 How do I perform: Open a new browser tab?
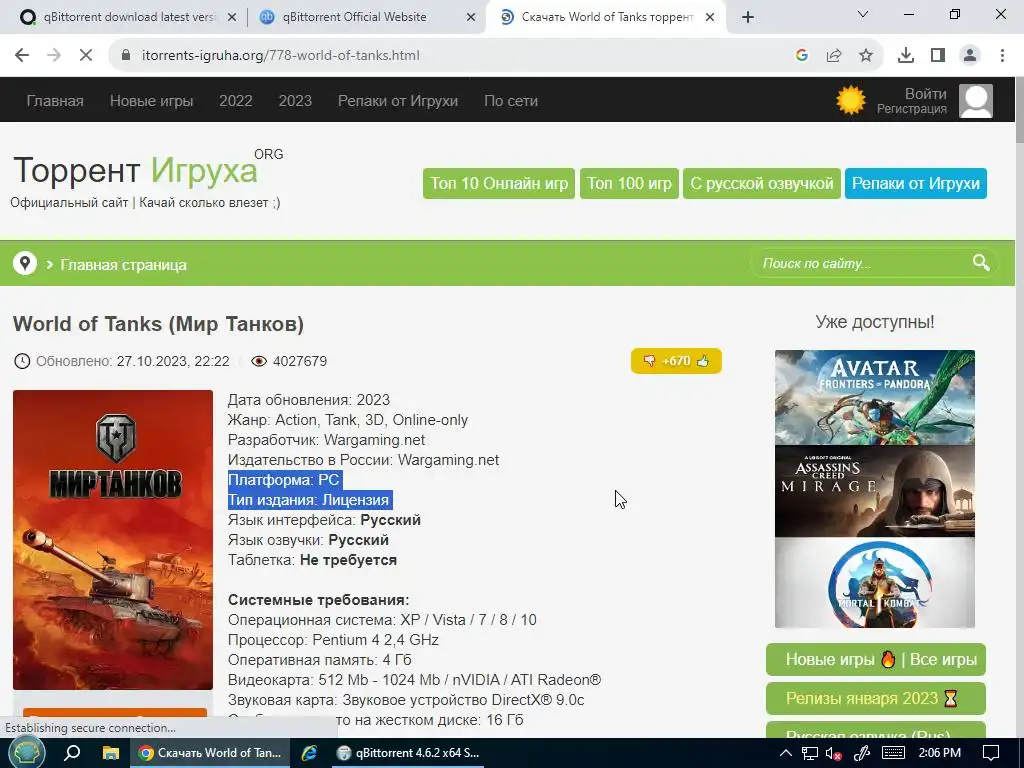coord(748,17)
